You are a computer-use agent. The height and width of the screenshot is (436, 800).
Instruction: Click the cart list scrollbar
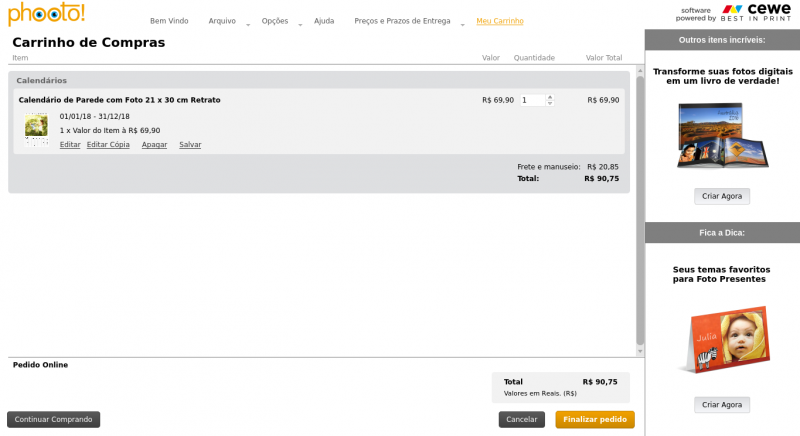(x=640, y=211)
